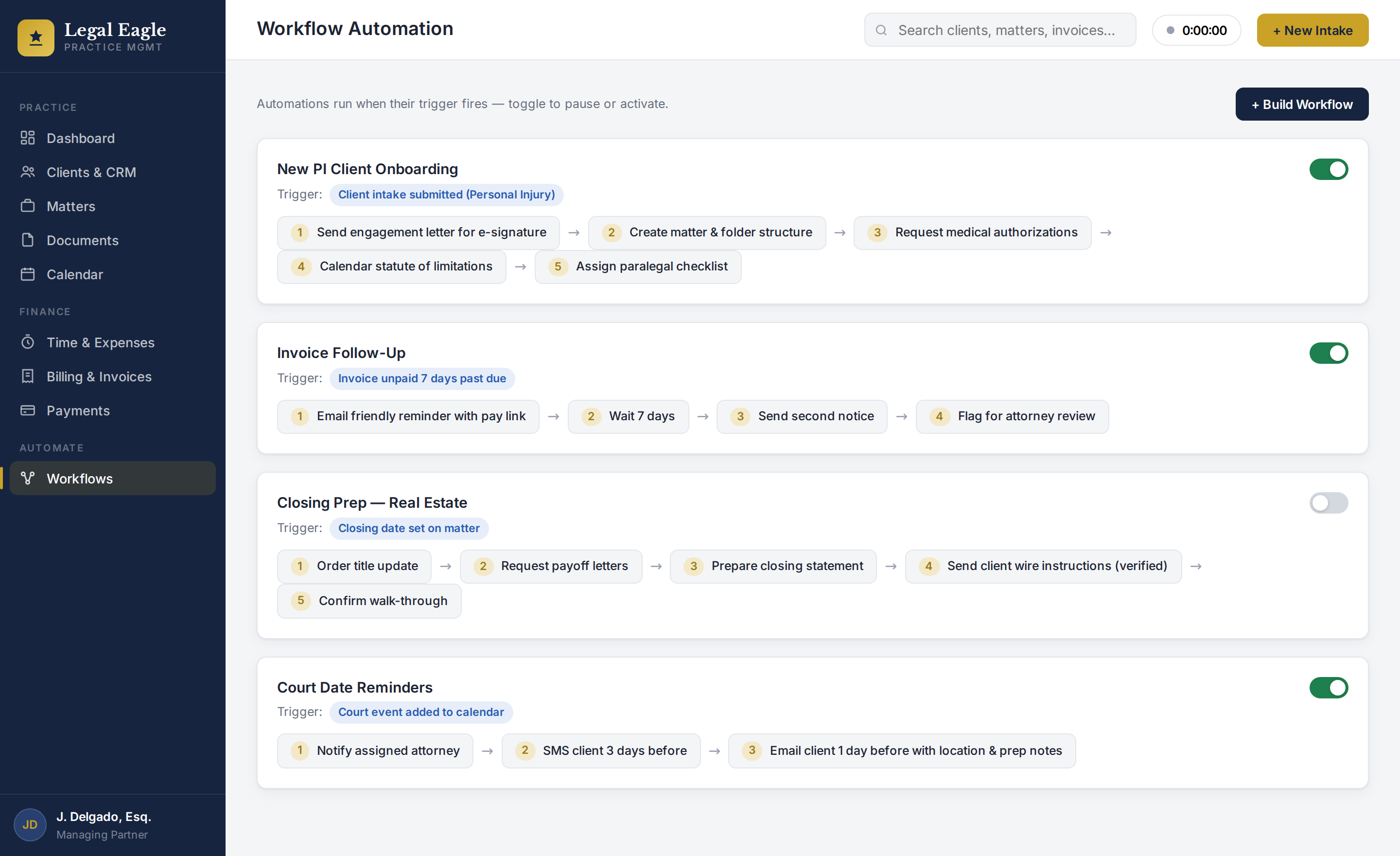Click the New PI Client Onboarding title
The image size is (1400, 856).
coord(367,169)
